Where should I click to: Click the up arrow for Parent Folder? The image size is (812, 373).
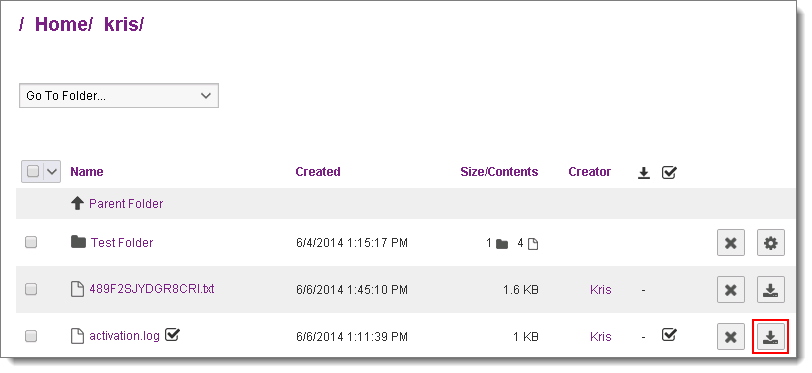(x=77, y=204)
